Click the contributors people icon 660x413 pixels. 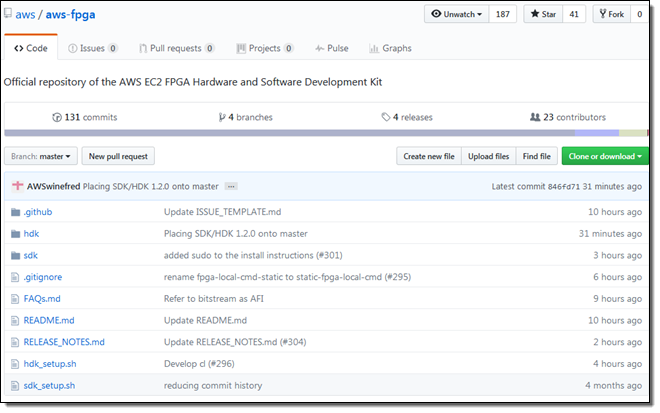(535, 117)
